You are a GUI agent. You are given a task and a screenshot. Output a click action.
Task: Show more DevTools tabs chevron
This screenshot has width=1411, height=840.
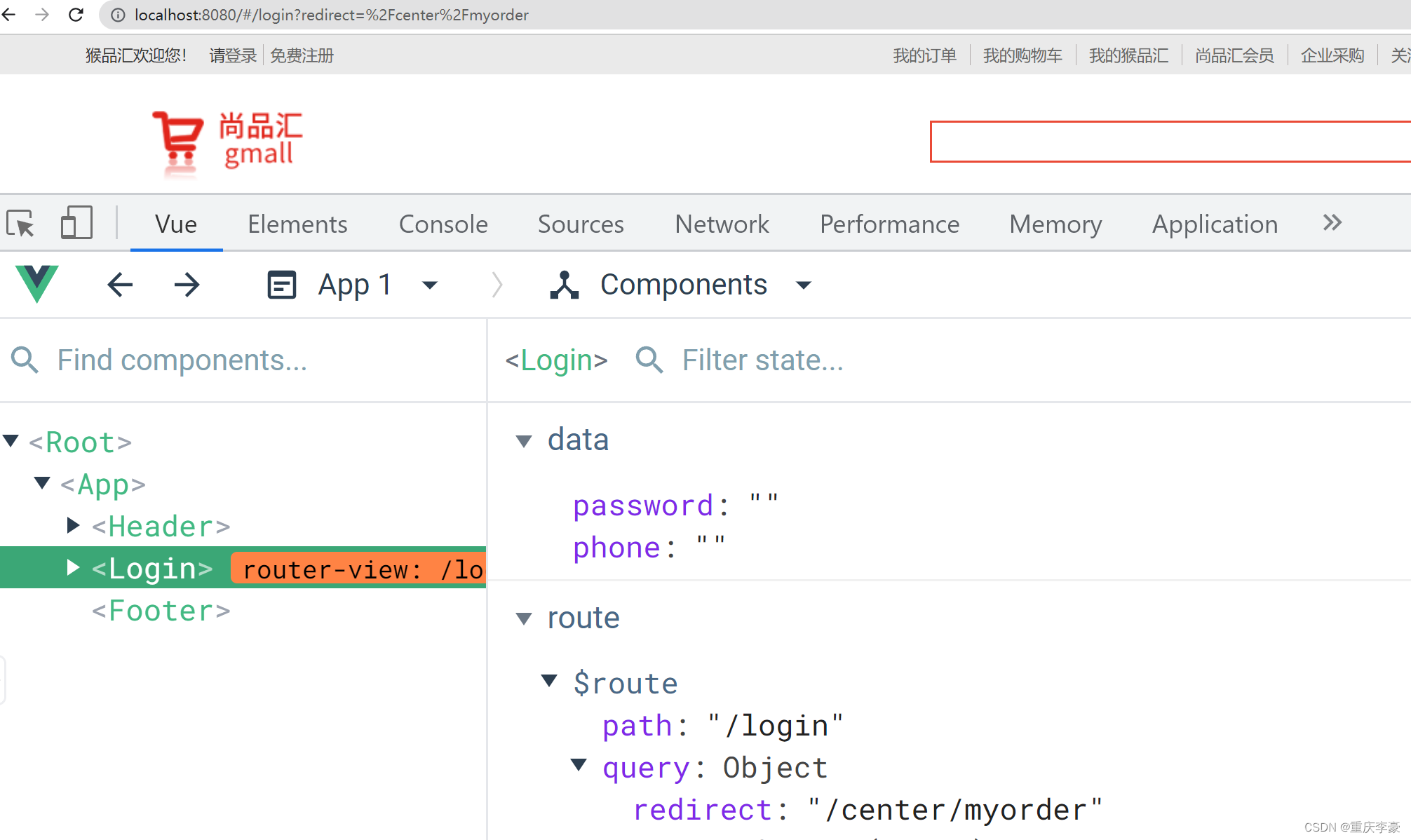(x=1332, y=223)
